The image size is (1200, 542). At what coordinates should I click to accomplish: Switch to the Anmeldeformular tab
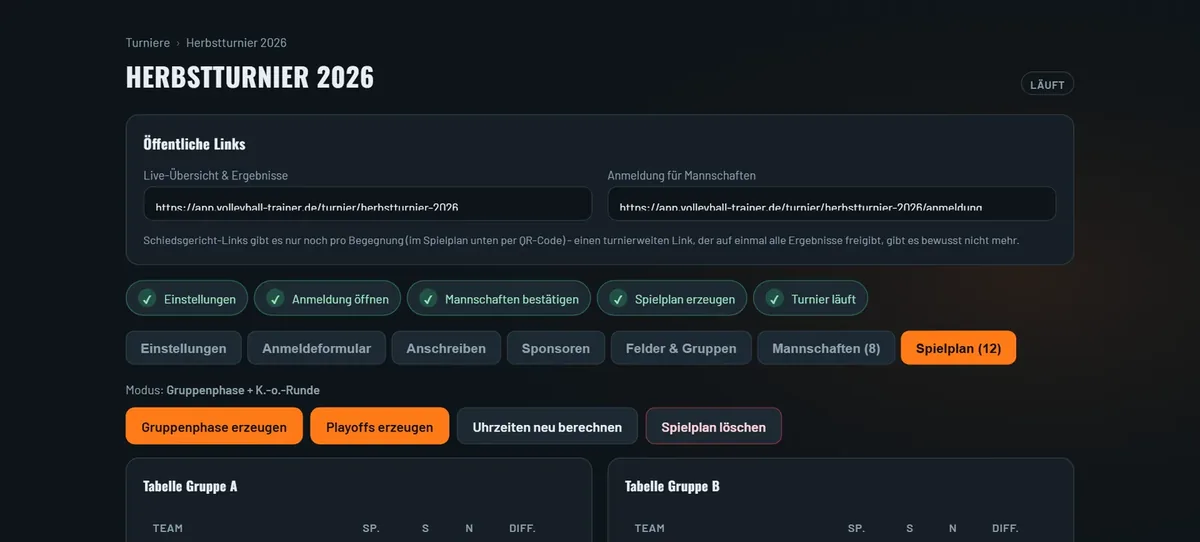[x=317, y=348]
